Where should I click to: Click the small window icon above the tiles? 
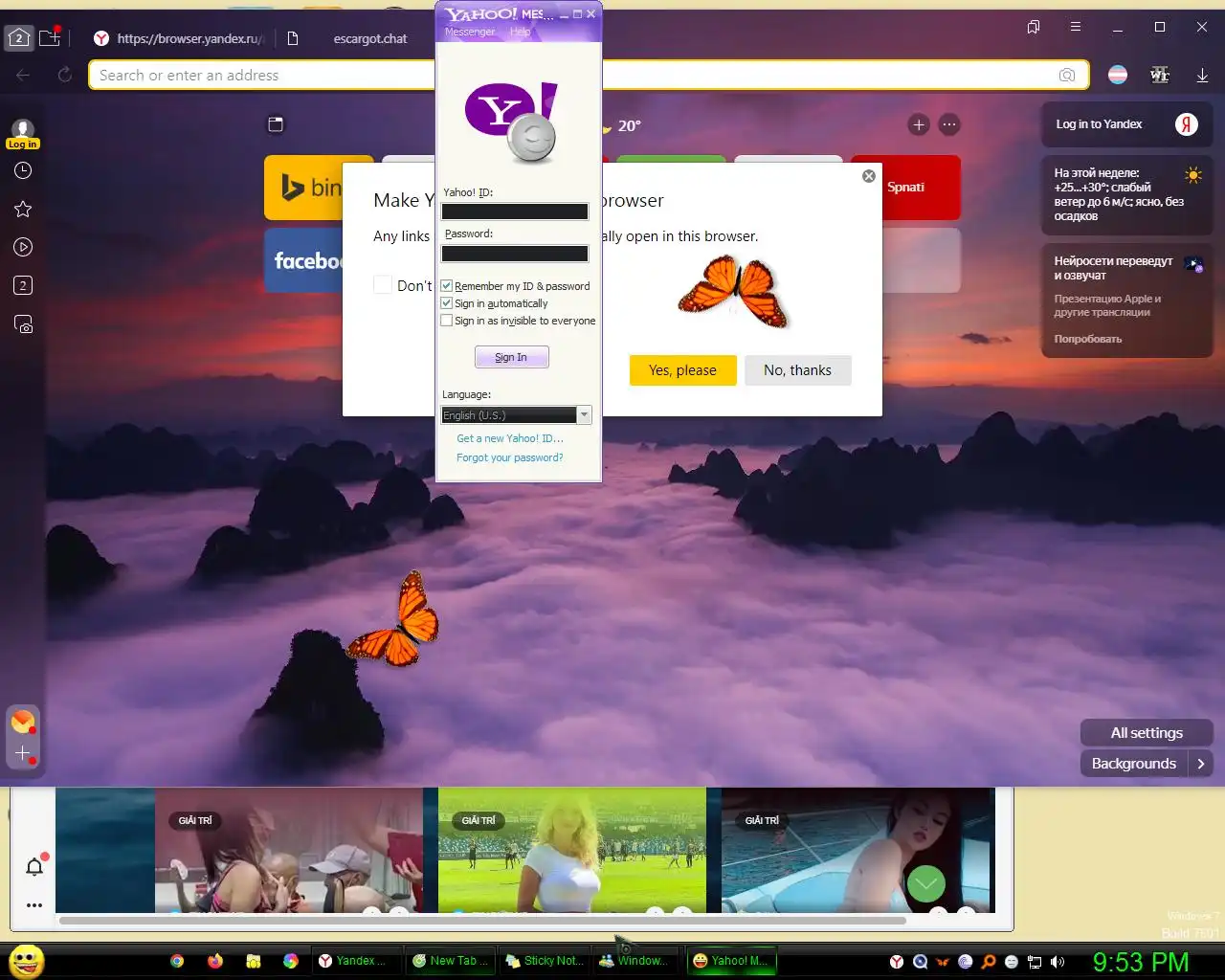(276, 124)
